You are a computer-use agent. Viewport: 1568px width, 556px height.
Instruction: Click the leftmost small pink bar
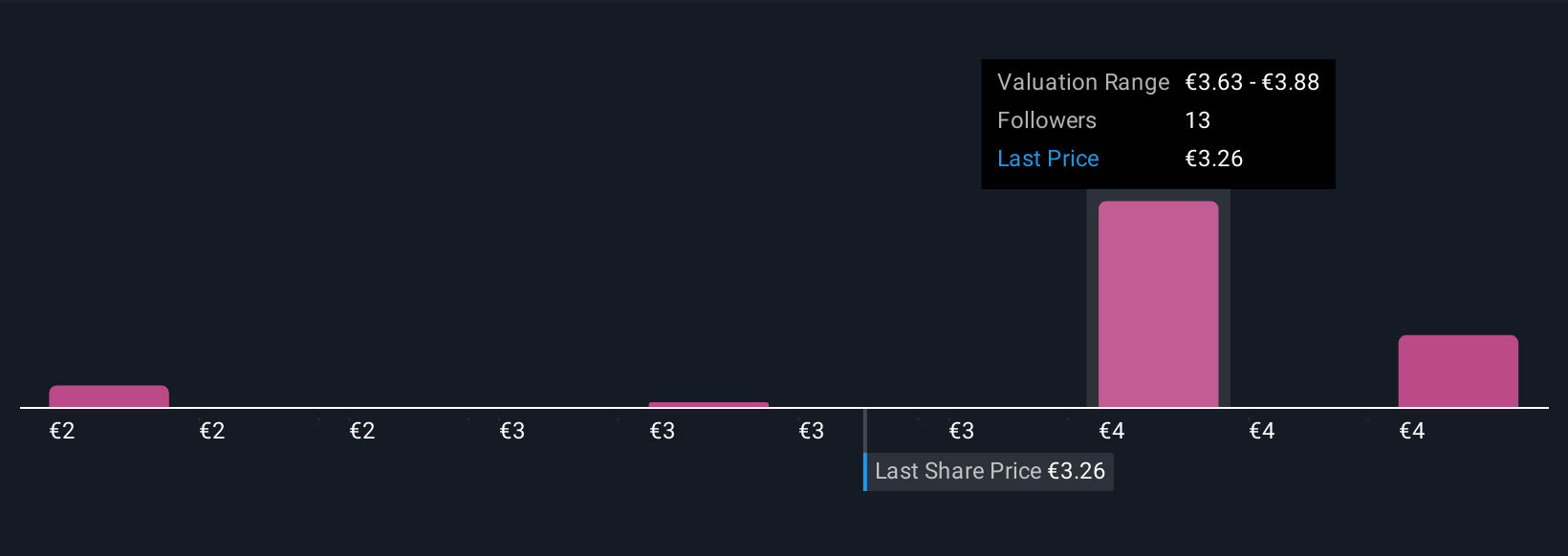pyautogui.click(x=109, y=396)
